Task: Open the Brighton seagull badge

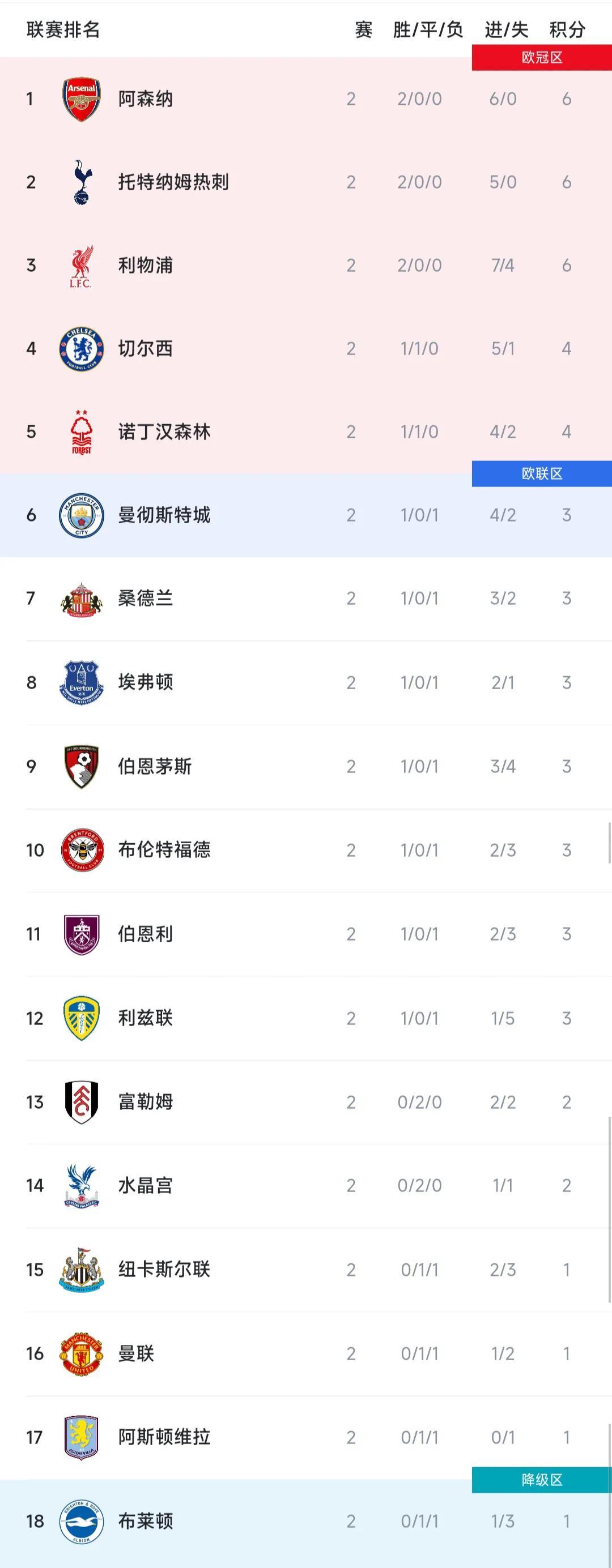Action: (81, 1521)
